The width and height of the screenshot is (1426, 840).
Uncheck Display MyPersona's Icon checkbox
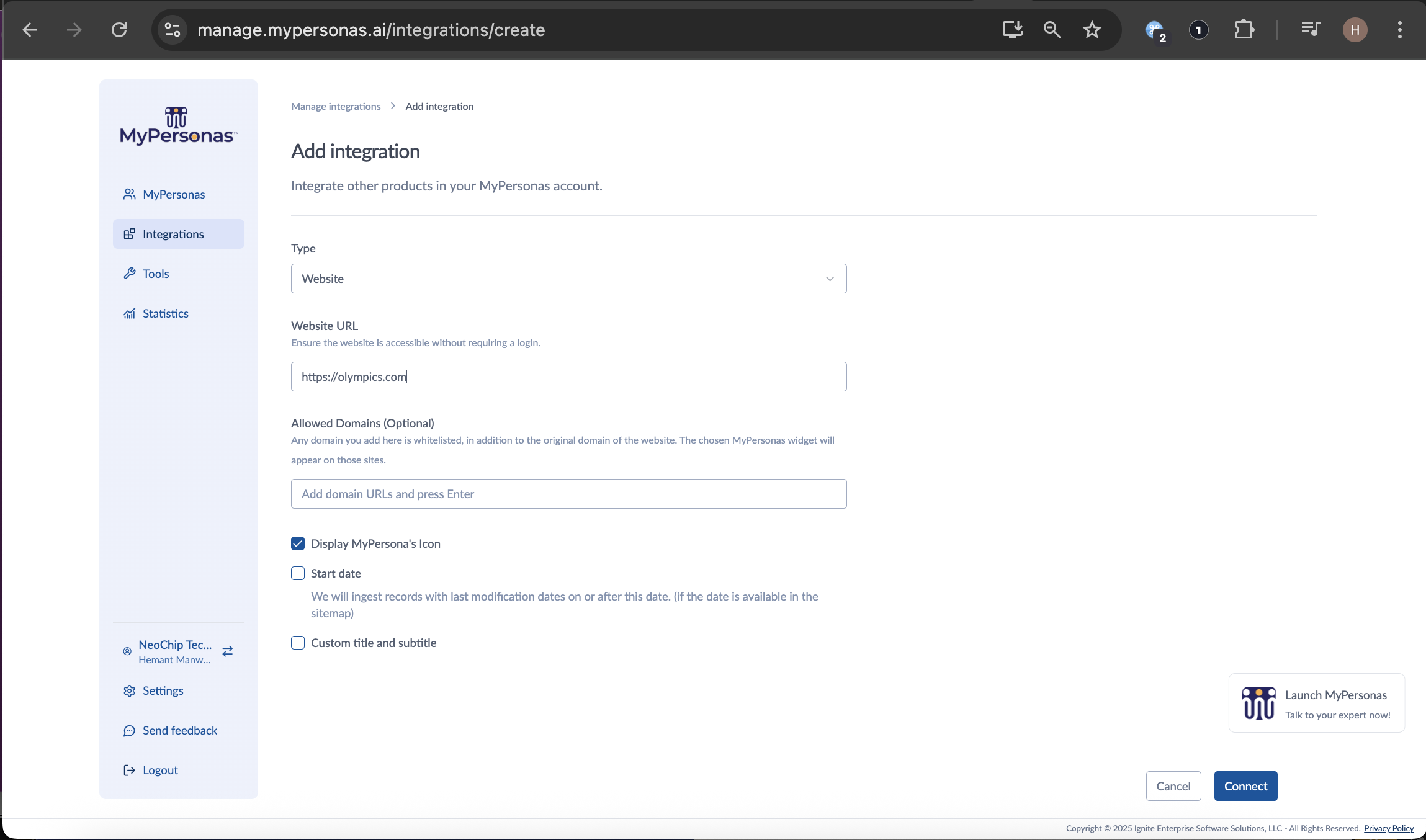click(x=298, y=543)
